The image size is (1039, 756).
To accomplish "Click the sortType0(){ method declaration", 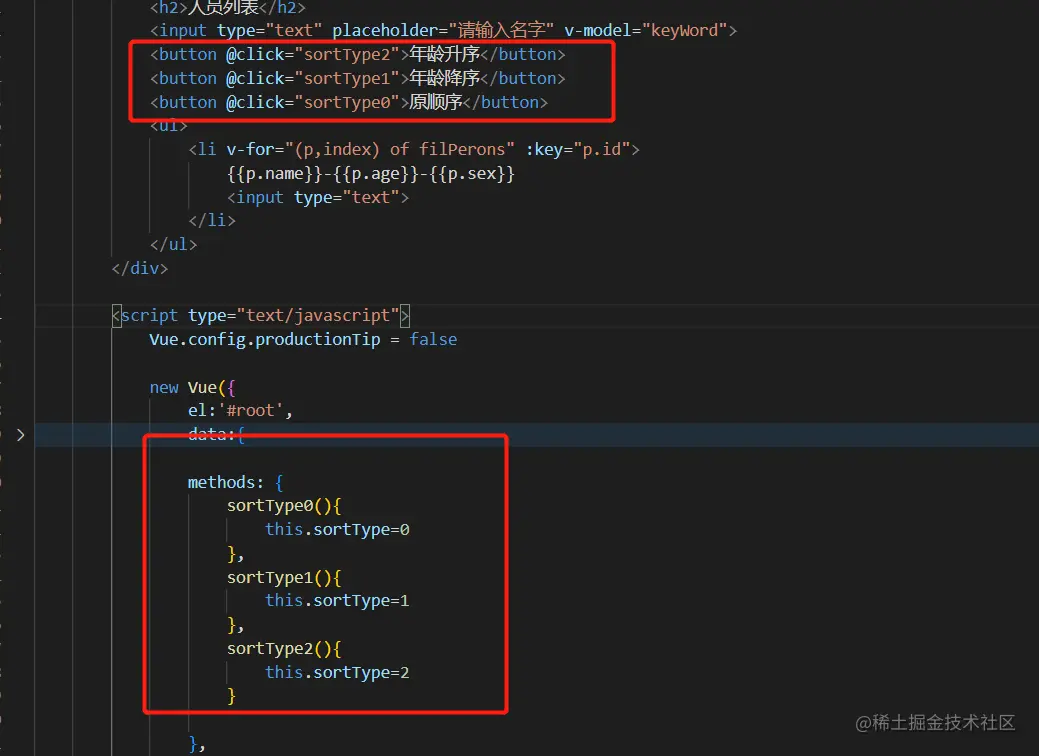I will (284, 506).
